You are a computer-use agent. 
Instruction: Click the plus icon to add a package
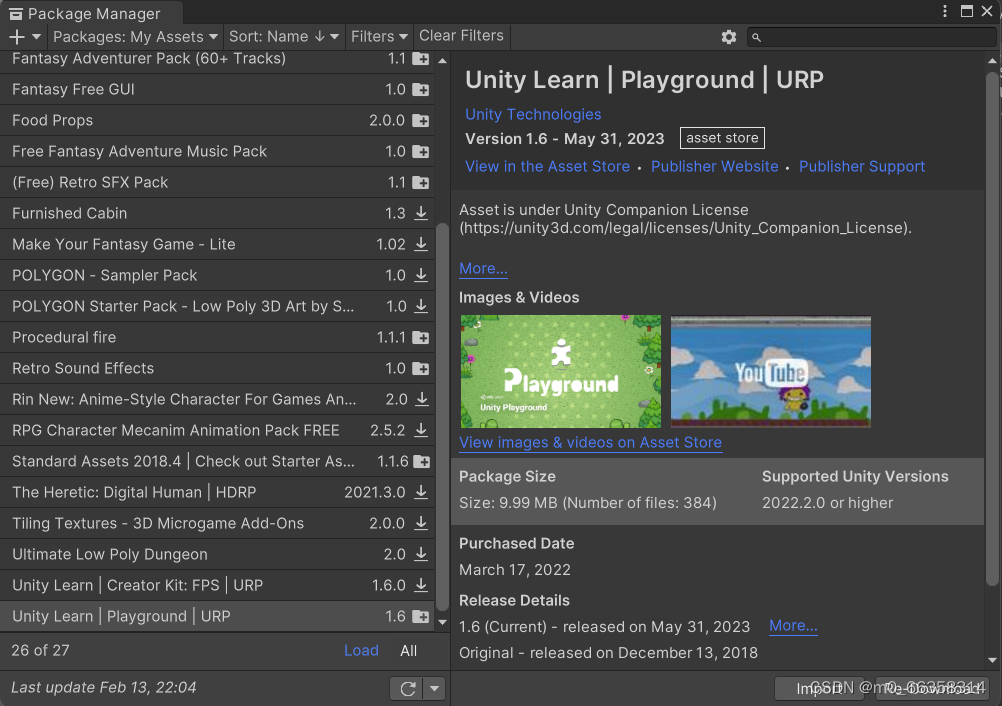pos(17,37)
